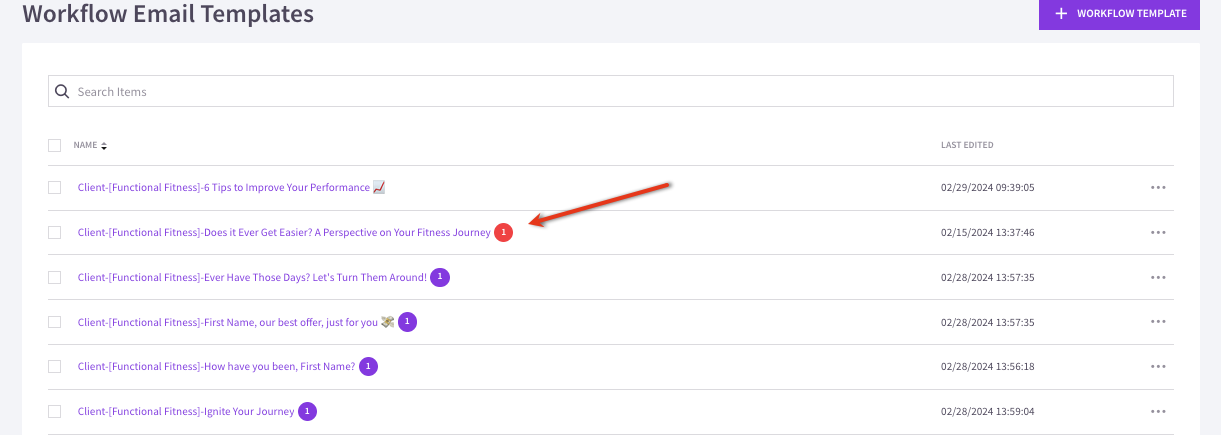Click the search magnifier icon
This screenshot has width=1221, height=435.
coord(61,91)
